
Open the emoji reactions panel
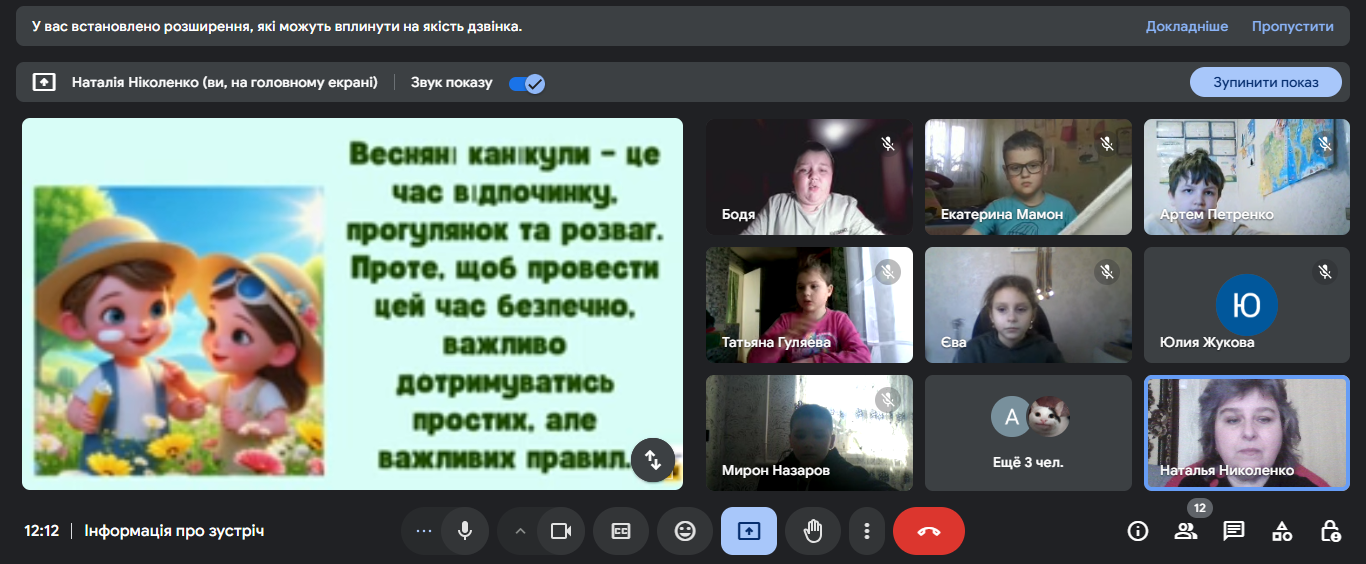(x=685, y=531)
